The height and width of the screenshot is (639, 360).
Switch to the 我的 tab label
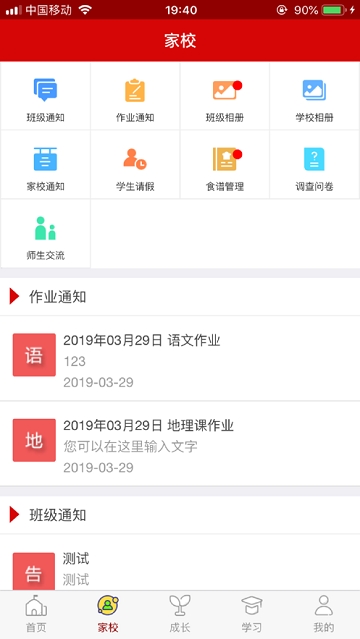pyautogui.click(x=324, y=627)
